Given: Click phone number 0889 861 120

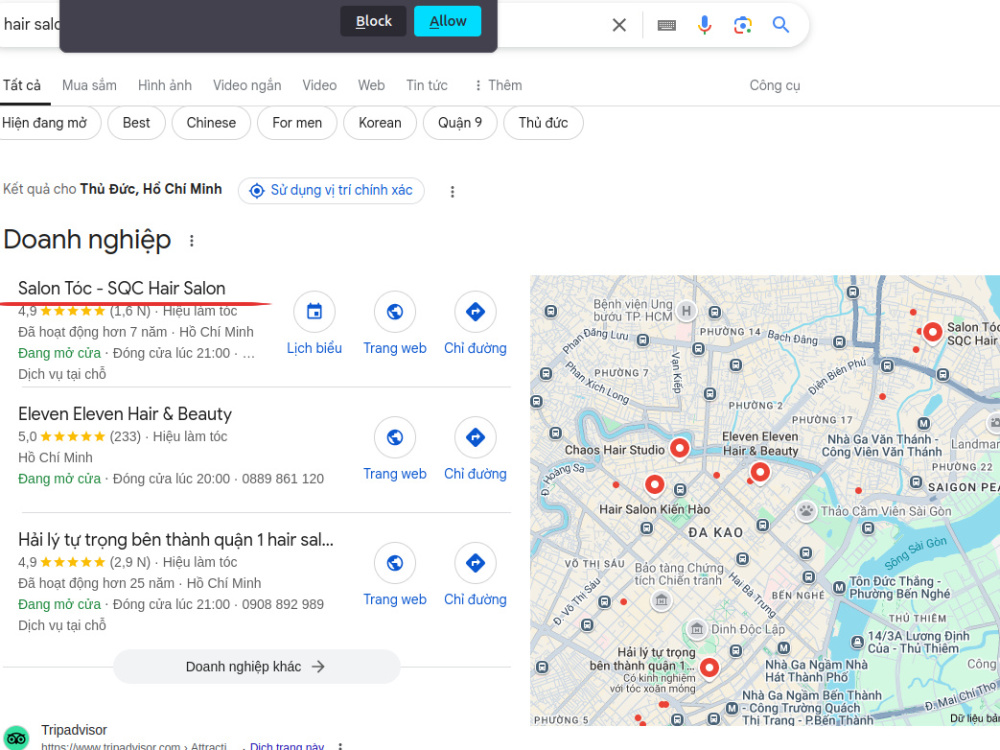Looking at the screenshot, I should 283,479.
